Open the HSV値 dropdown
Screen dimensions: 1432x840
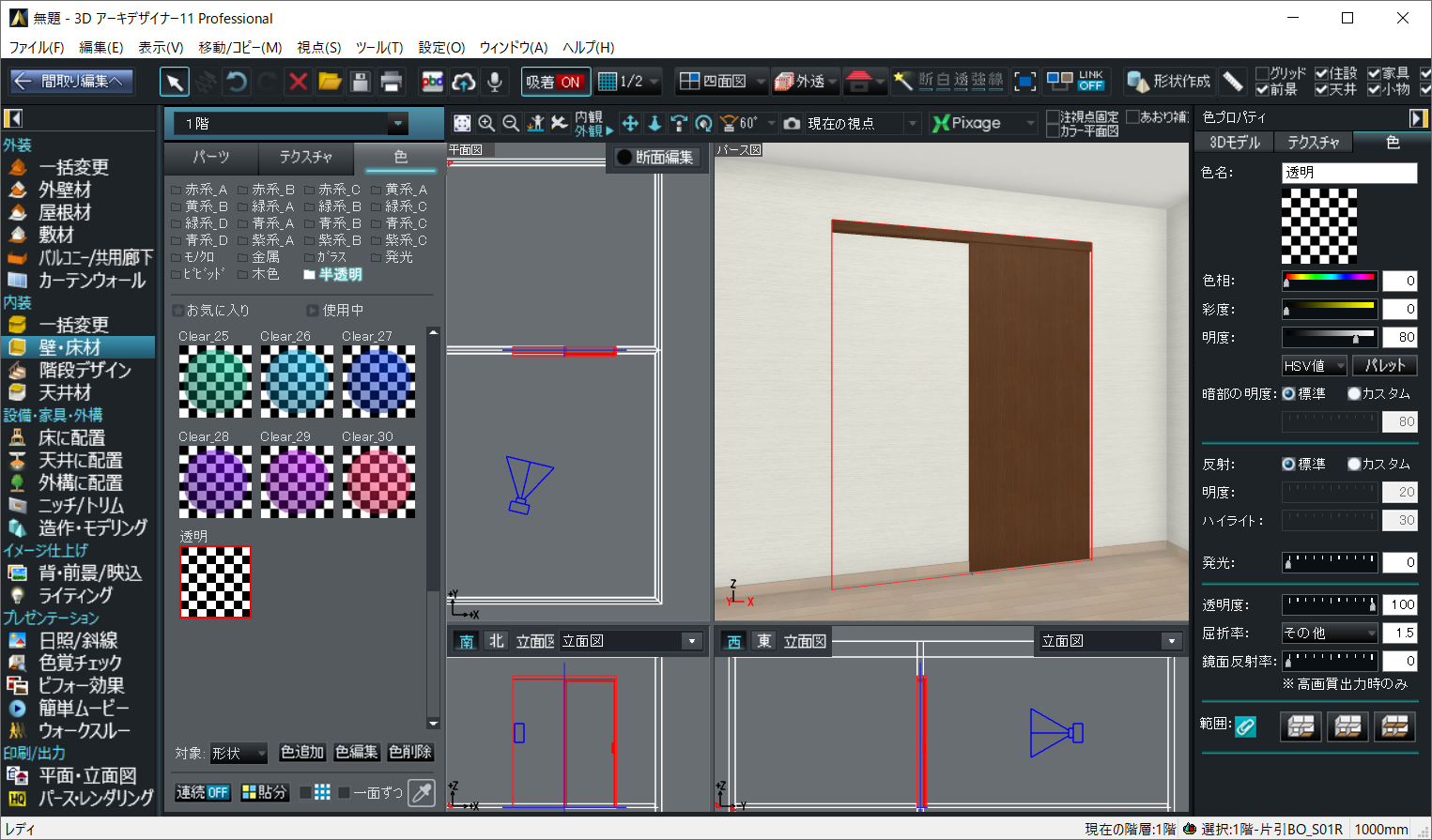pyautogui.click(x=1315, y=366)
